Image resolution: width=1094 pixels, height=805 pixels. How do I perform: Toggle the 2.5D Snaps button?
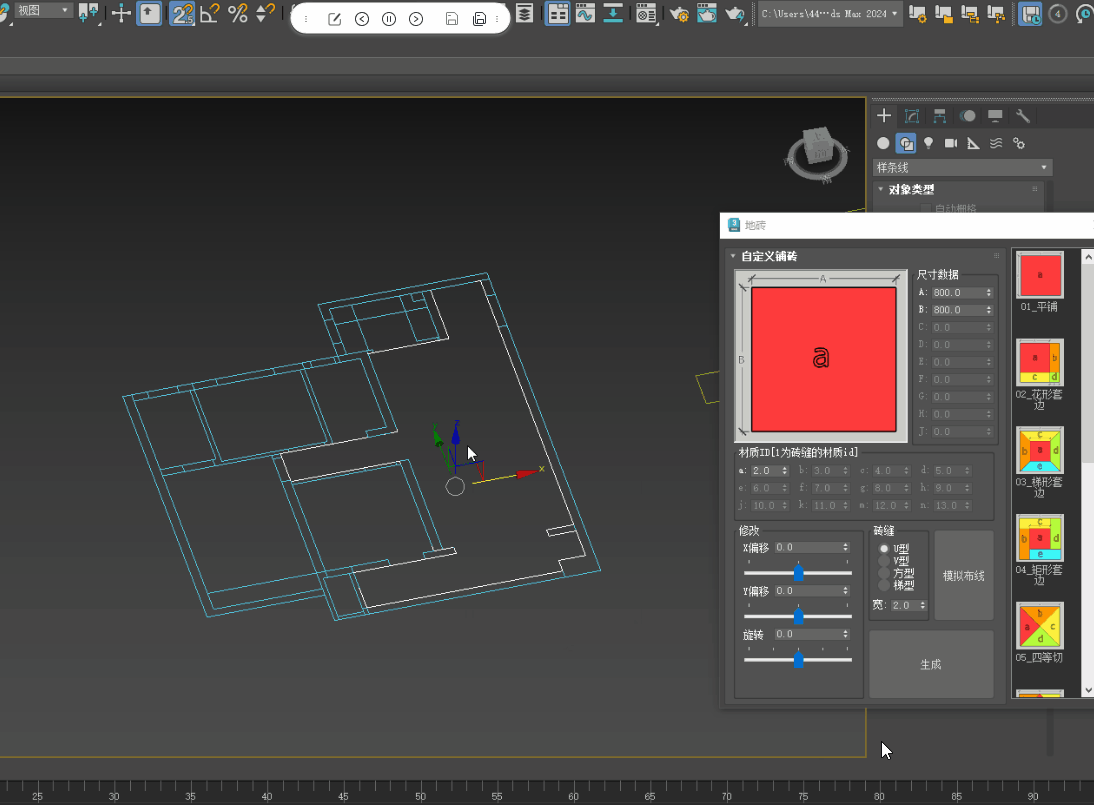[x=182, y=14]
